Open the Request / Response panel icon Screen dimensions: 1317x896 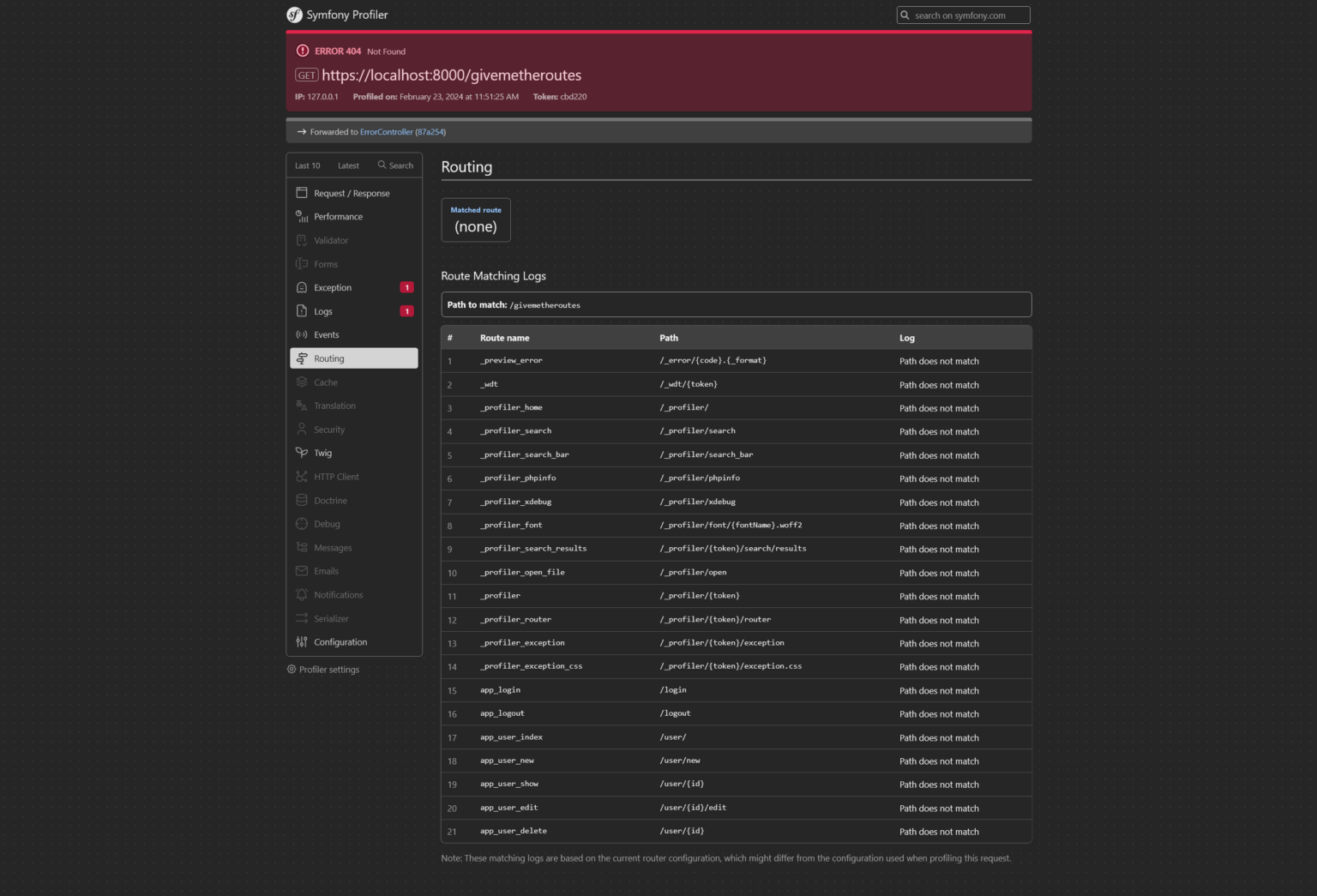coord(302,193)
